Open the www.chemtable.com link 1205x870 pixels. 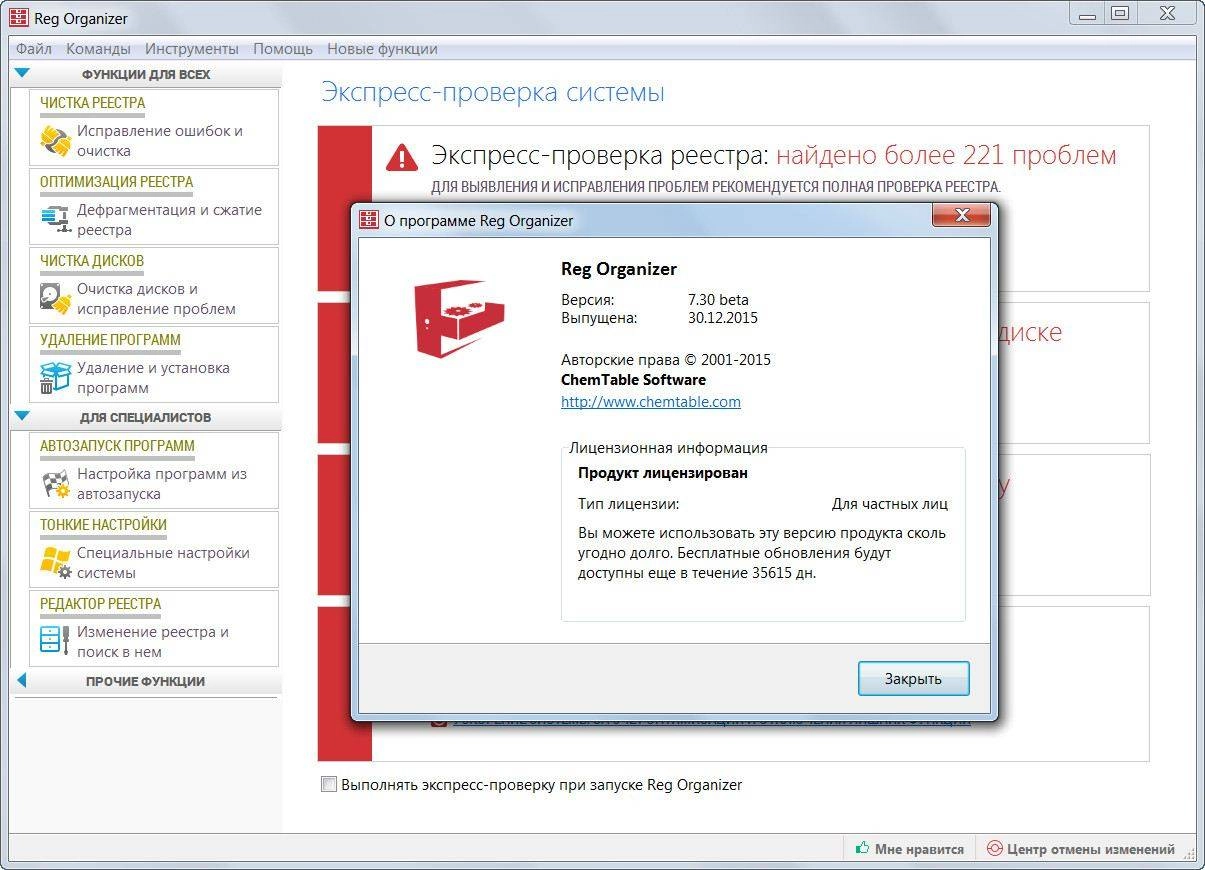(651, 402)
